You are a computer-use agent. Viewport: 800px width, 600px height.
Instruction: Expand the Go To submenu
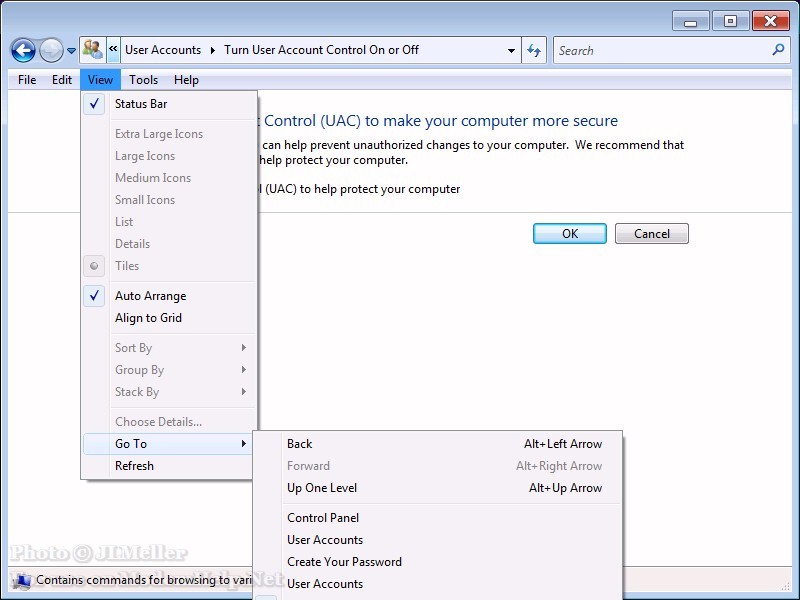pyautogui.click(x=168, y=444)
